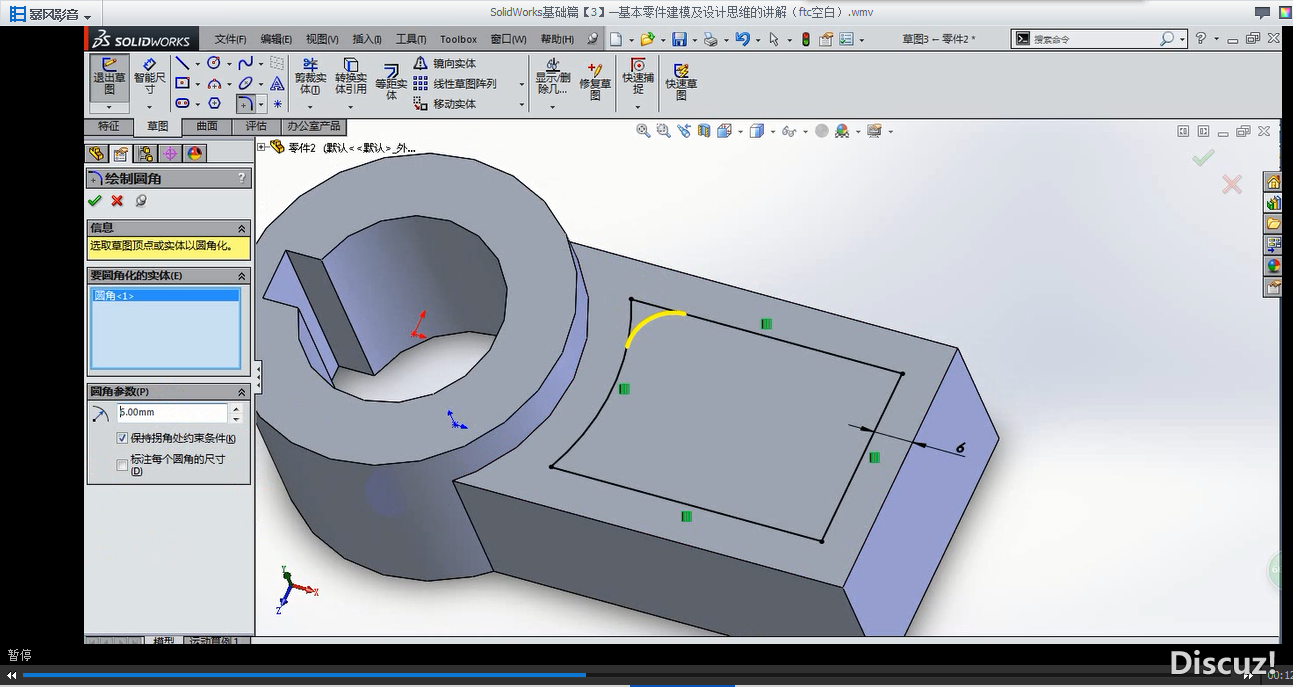This screenshot has height=687, width=1293.
Task: Select the Line sketch tool
Action: click(x=183, y=63)
